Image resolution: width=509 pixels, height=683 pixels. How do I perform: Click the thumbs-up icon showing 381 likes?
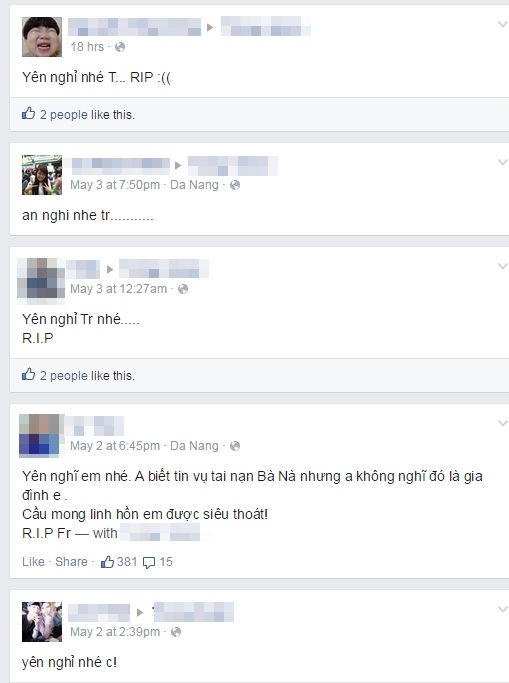(x=107, y=562)
